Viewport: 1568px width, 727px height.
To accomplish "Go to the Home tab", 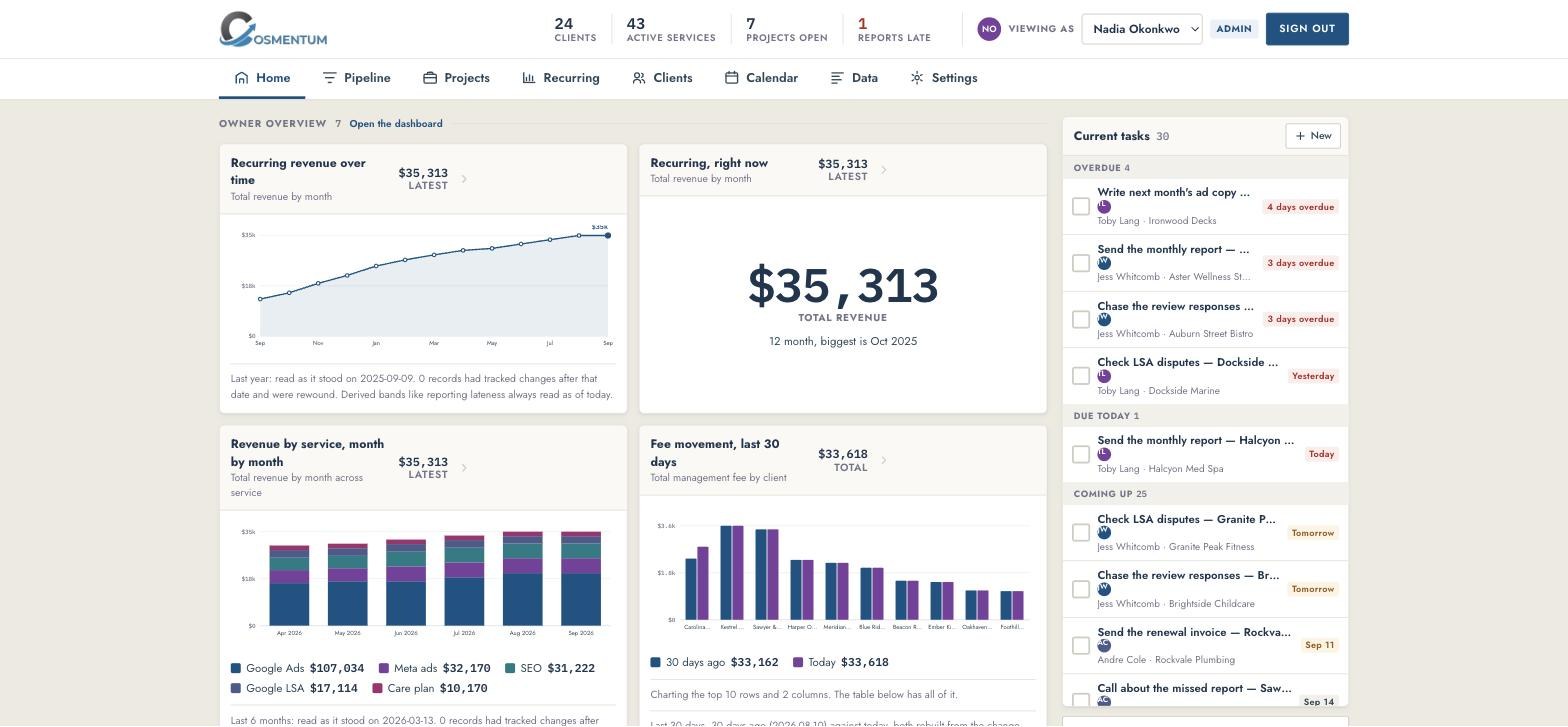I will pyautogui.click(x=262, y=78).
